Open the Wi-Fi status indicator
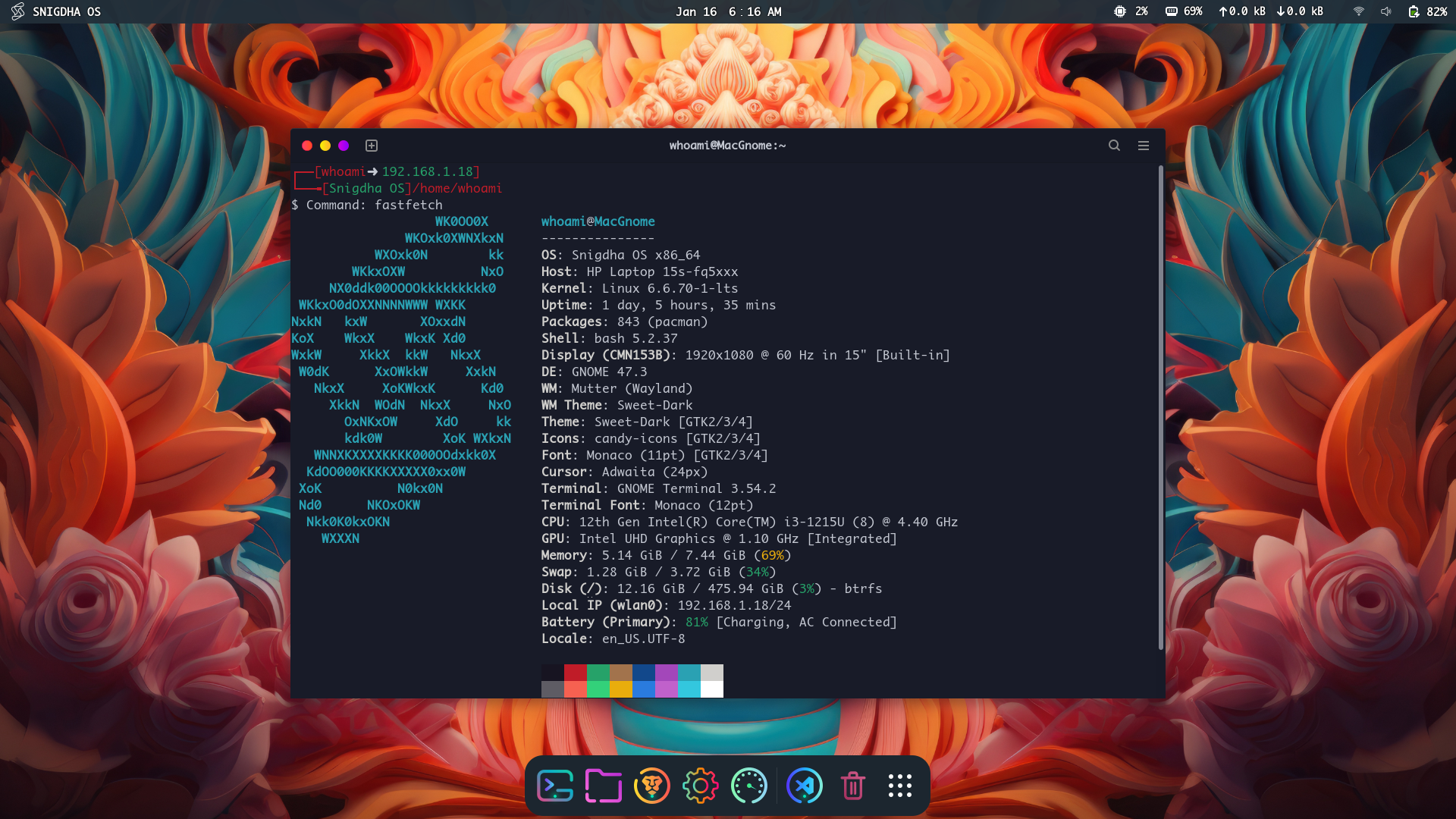Screen dimensions: 1456x819 click(1359, 11)
